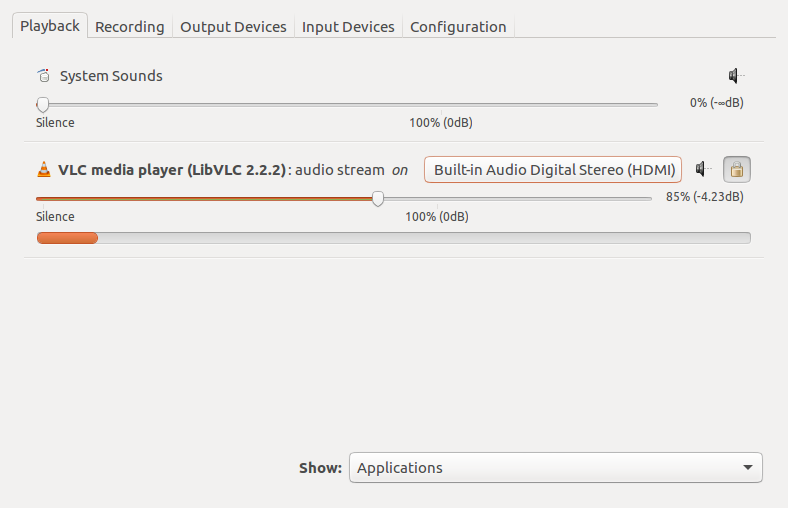Toggle the lock channels button for VLC
The height and width of the screenshot is (508, 788).
point(737,169)
